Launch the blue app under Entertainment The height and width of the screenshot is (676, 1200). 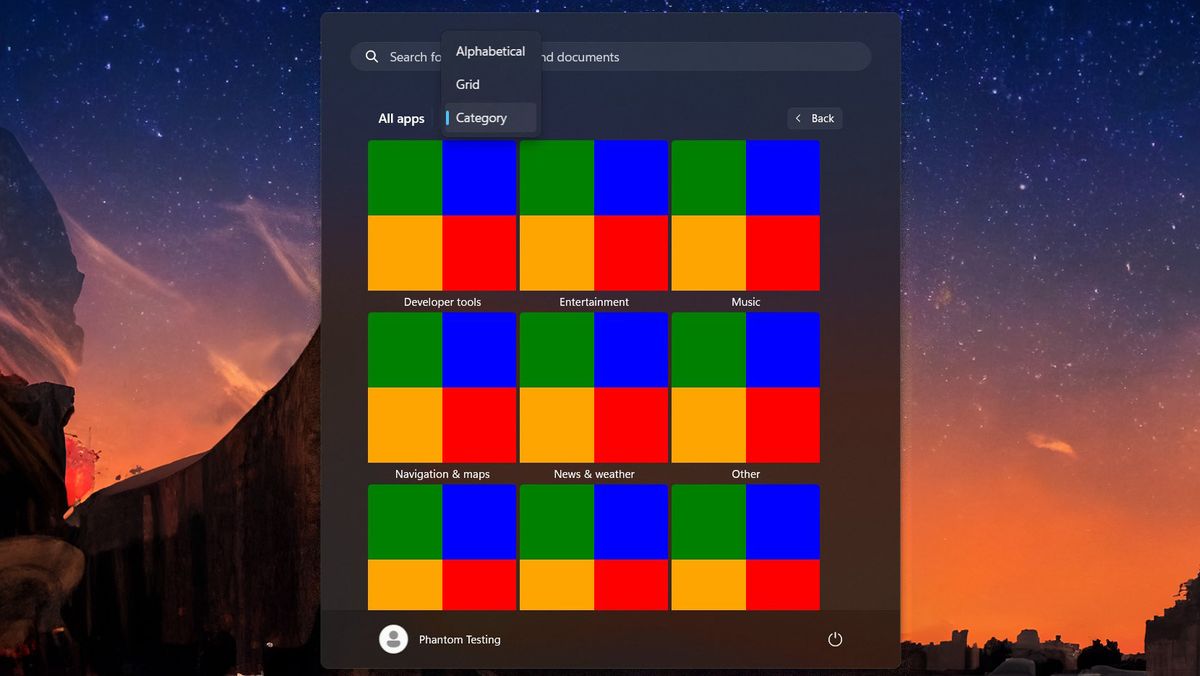(x=632, y=176)
